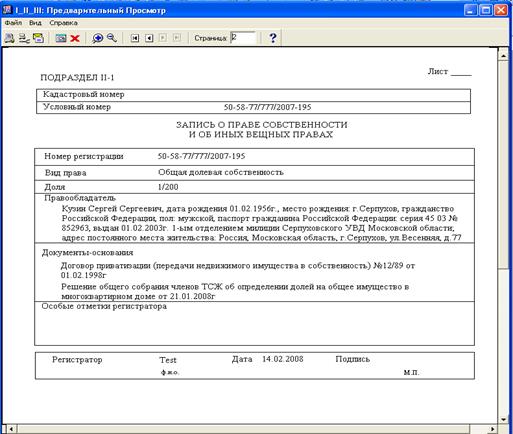Zoom in with the magnifier plus icon
Viewport: 513px width, 434px height.
97,38
